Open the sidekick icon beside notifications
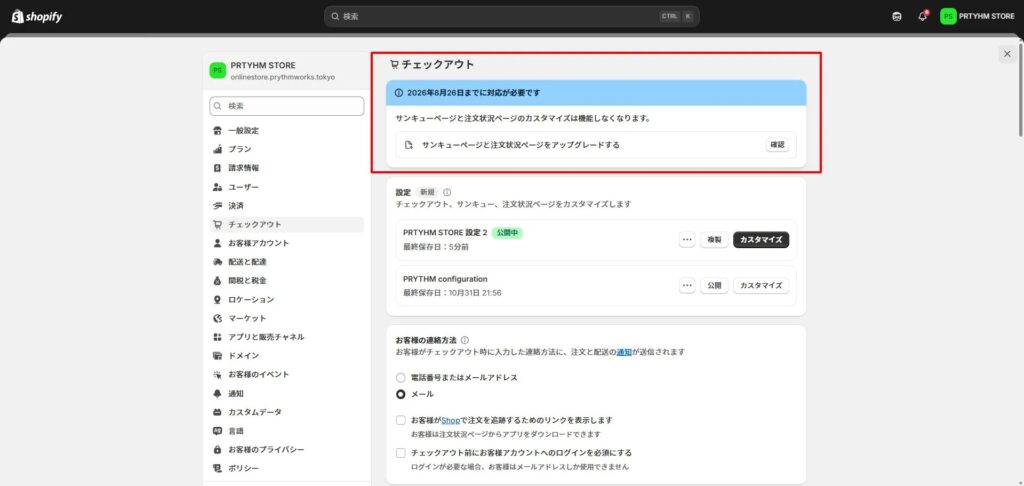This screenshot has width=1024, height=486. [x=897, y=16]
